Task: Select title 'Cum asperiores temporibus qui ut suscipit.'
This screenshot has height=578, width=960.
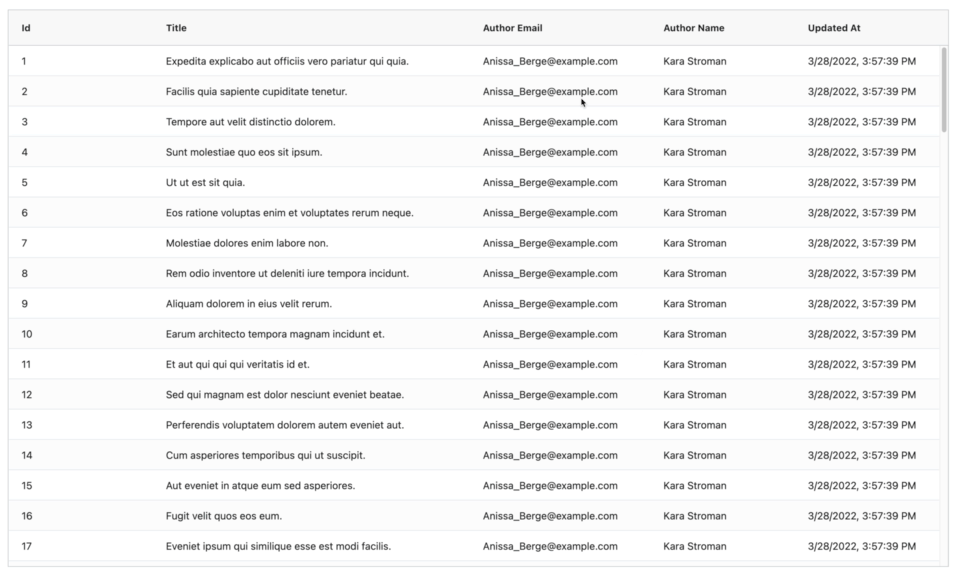Action: [265, 456]
